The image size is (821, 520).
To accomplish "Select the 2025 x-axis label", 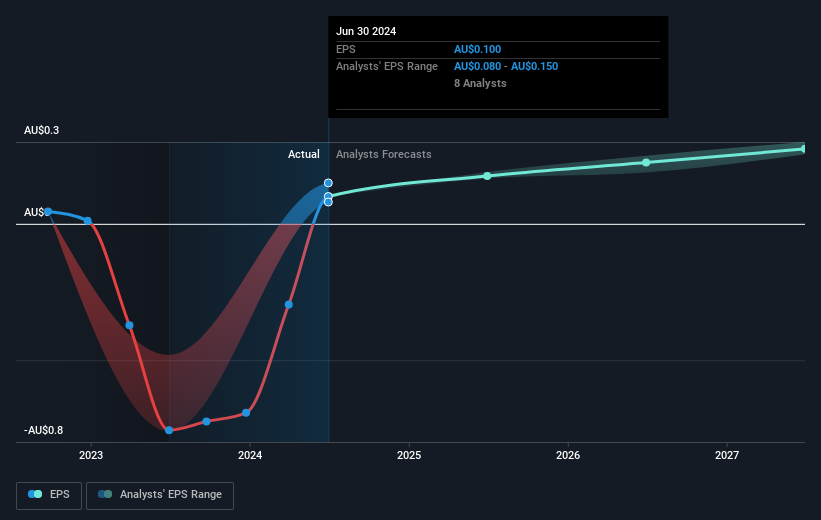I will (409, 456).
